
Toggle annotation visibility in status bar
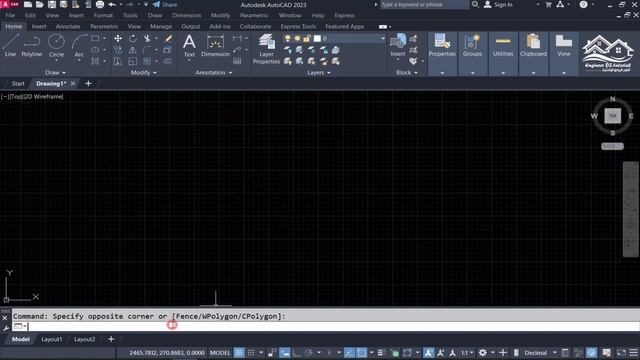428,353
